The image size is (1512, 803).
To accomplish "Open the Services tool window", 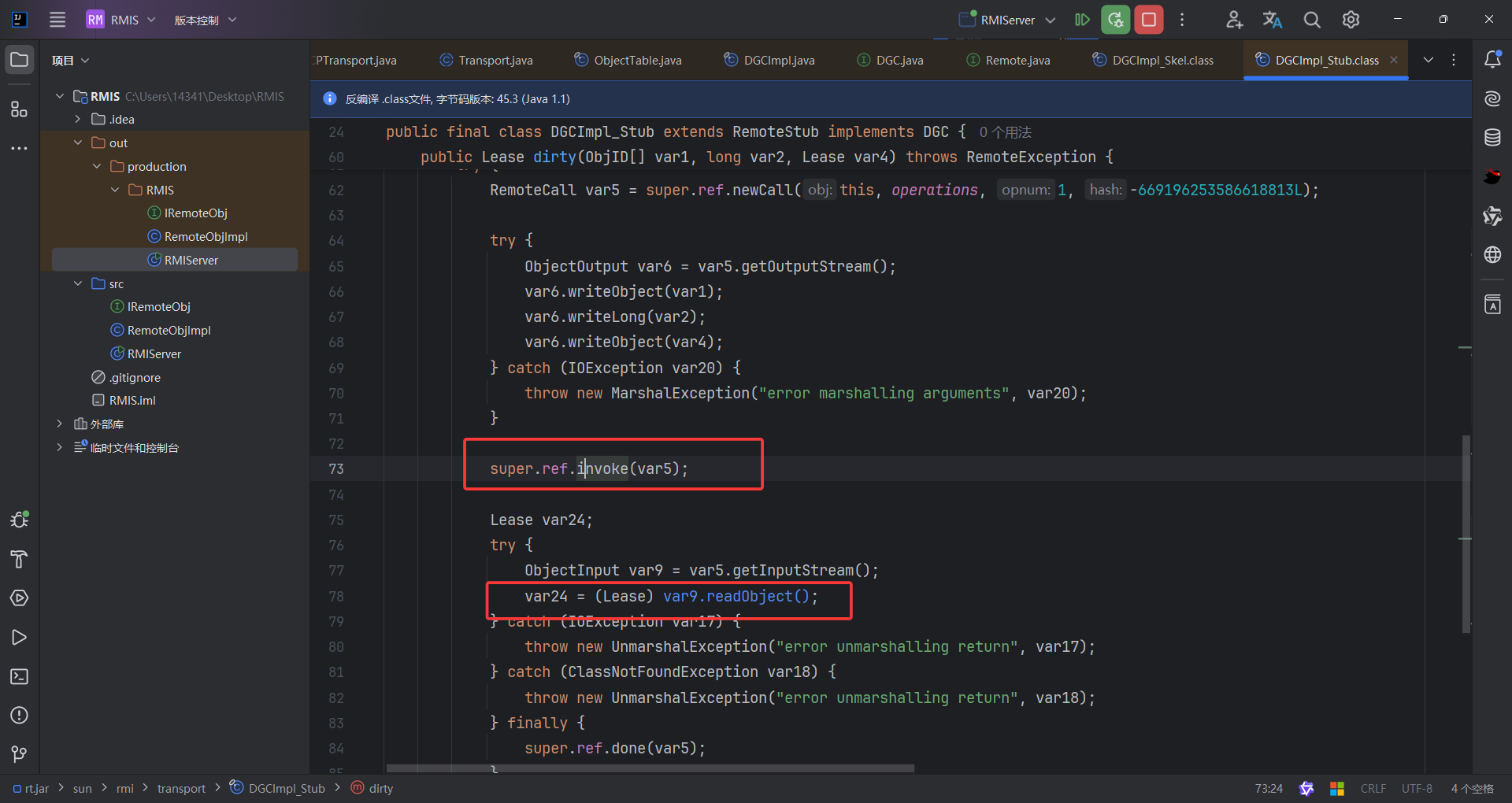I will (x=20, y=598).
